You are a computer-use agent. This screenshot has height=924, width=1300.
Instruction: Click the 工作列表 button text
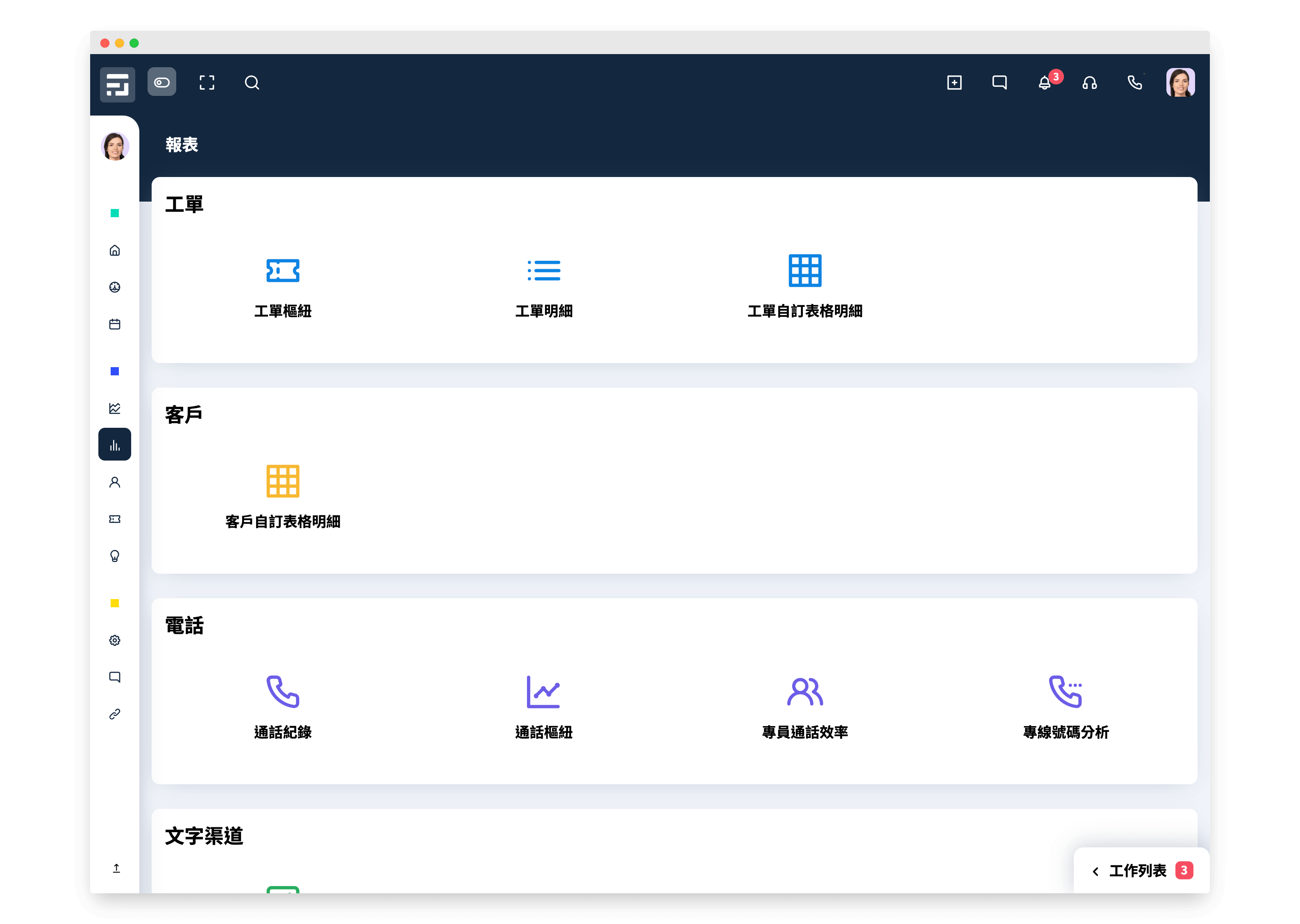point(1138,871)
